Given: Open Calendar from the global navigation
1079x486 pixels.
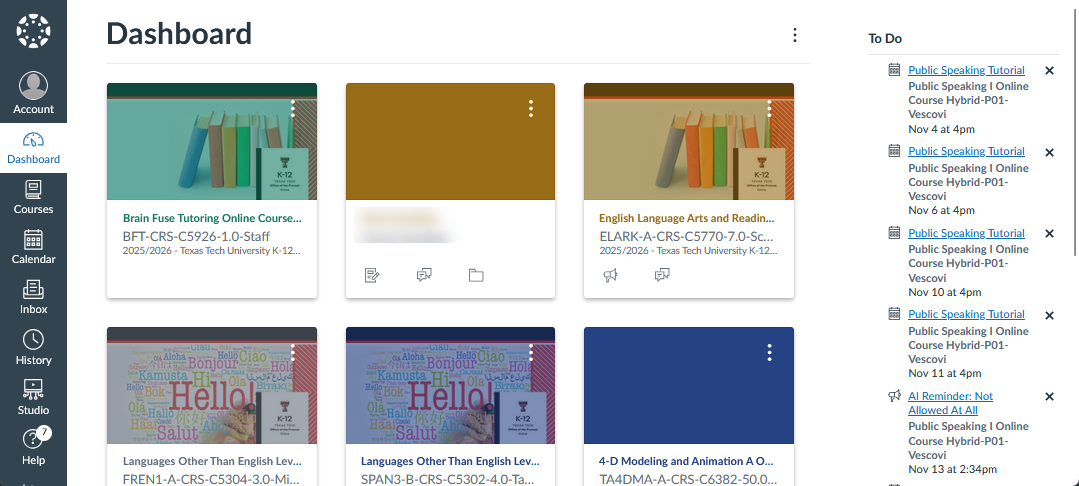Looking at the screenshot, I should (x=33, y=246).
